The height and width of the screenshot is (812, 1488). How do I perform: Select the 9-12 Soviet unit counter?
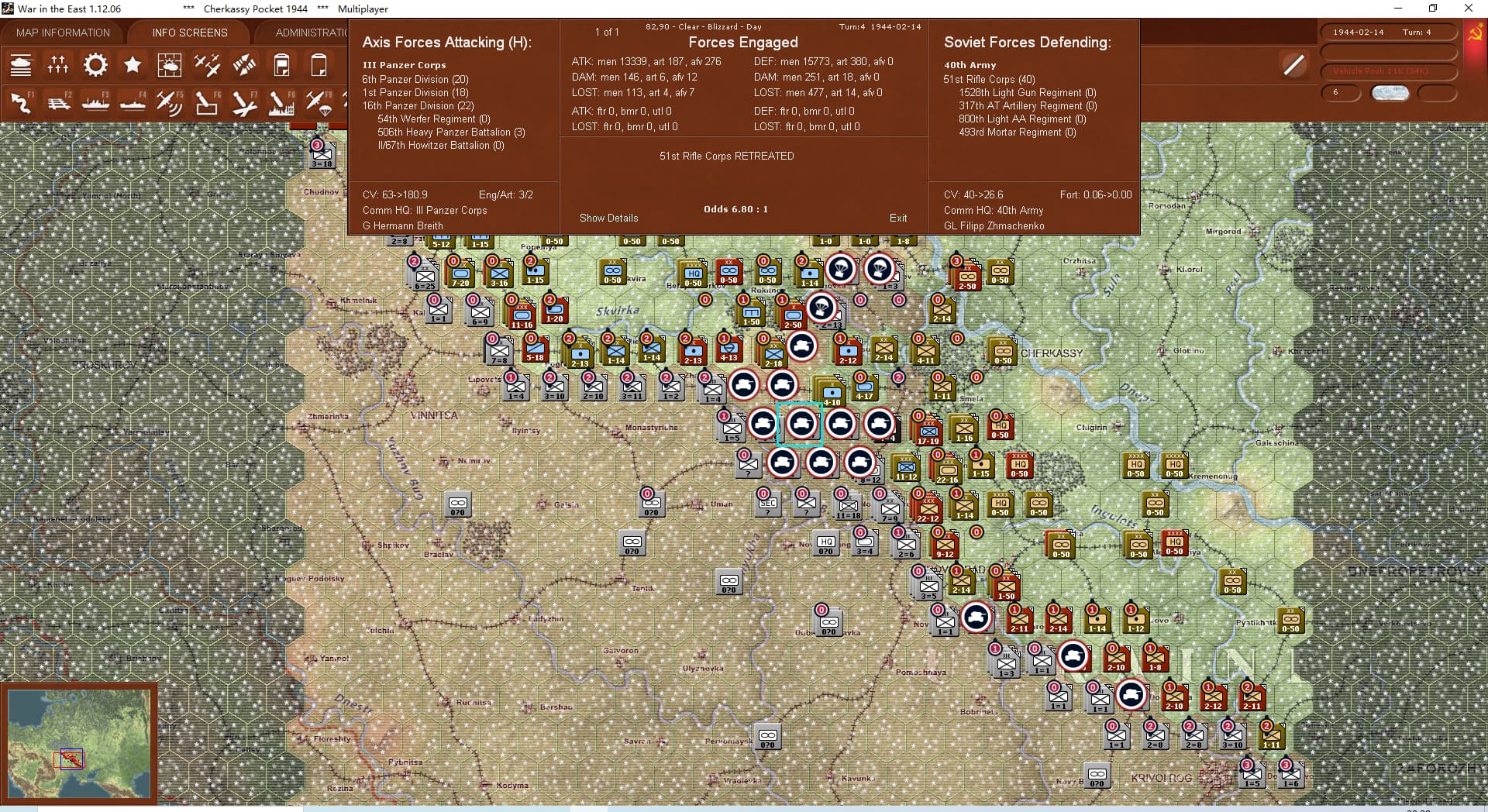[x=945, y=545]
